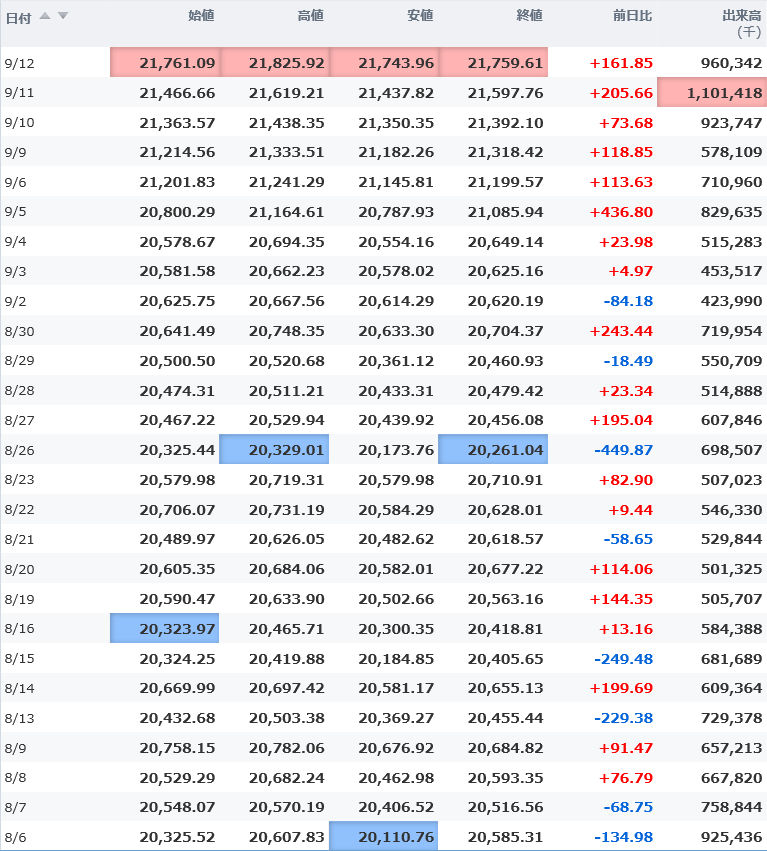Select low value 20,361.12
The image size is (767, 851).
pyautogui.click(x=396, y=361)
